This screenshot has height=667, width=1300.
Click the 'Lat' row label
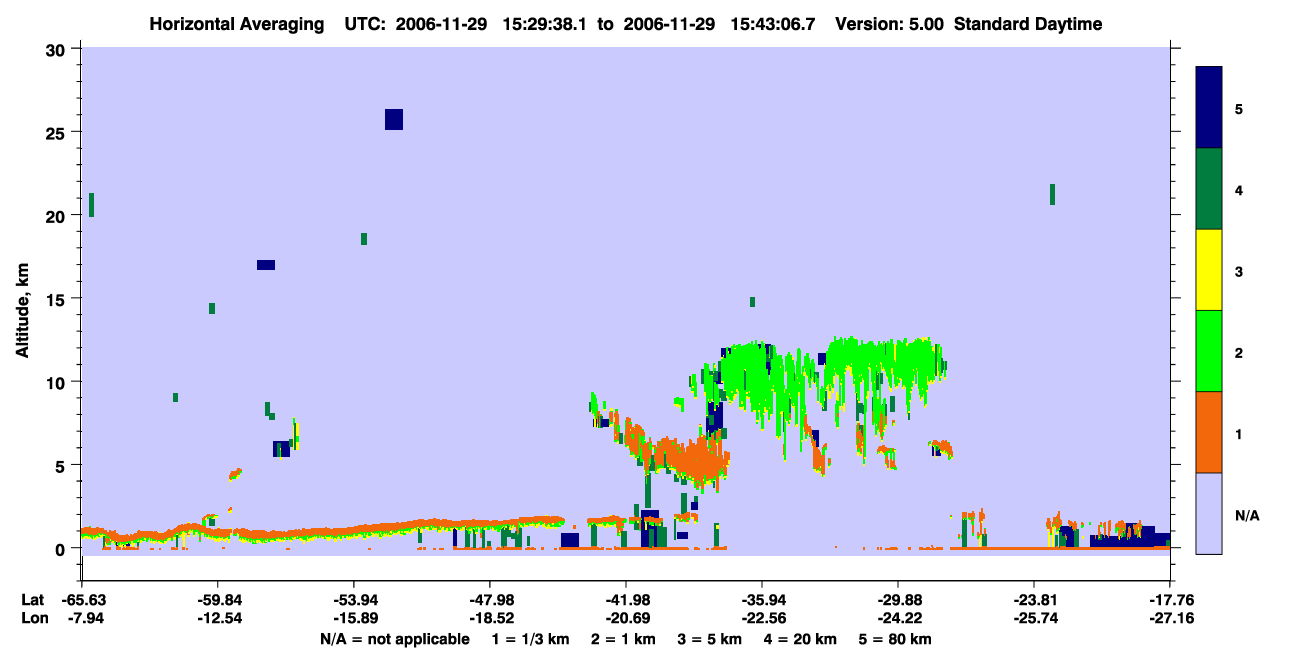tap(31, 600)
